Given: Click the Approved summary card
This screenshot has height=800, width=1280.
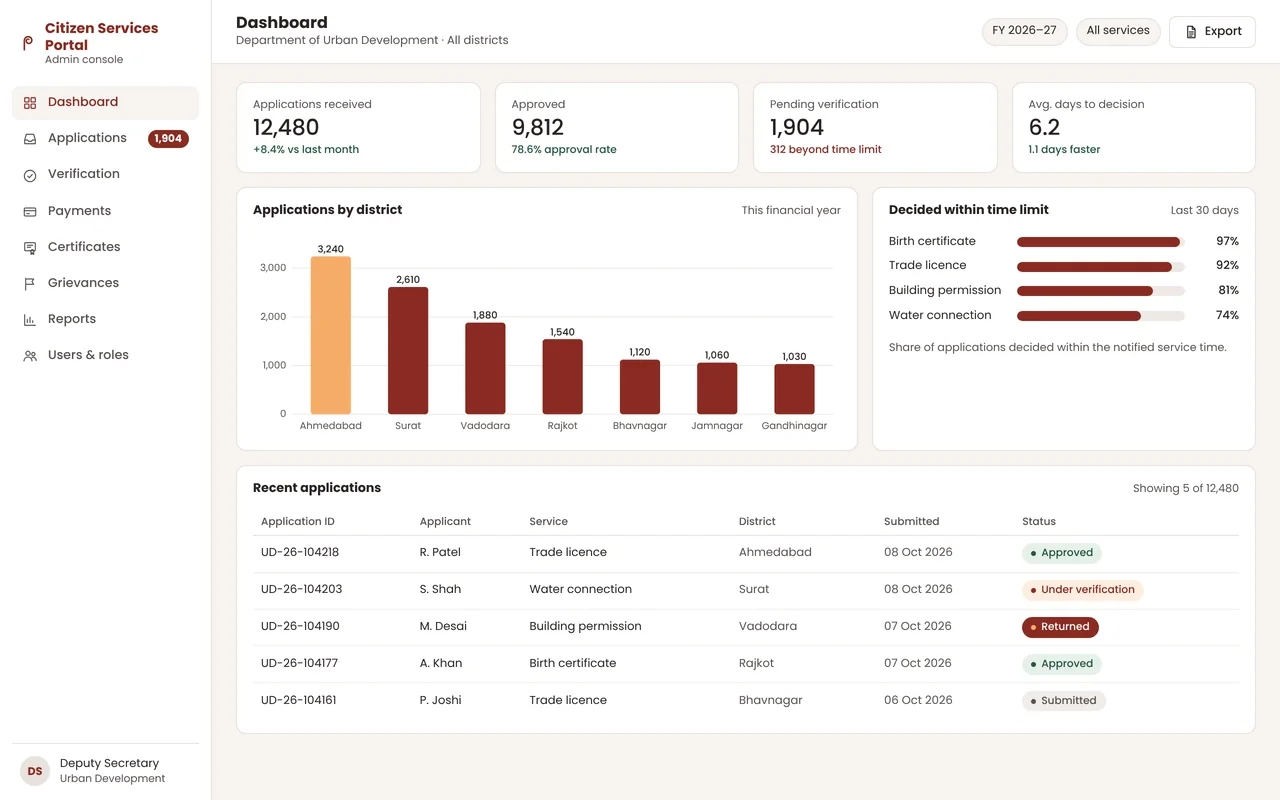Looking at the screenshot, I should (617, 127).
